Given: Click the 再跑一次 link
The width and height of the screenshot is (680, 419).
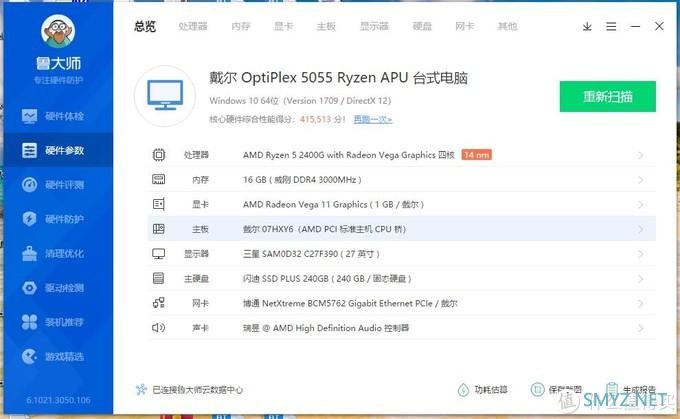Looking at the screenshot, I should 373,119.
